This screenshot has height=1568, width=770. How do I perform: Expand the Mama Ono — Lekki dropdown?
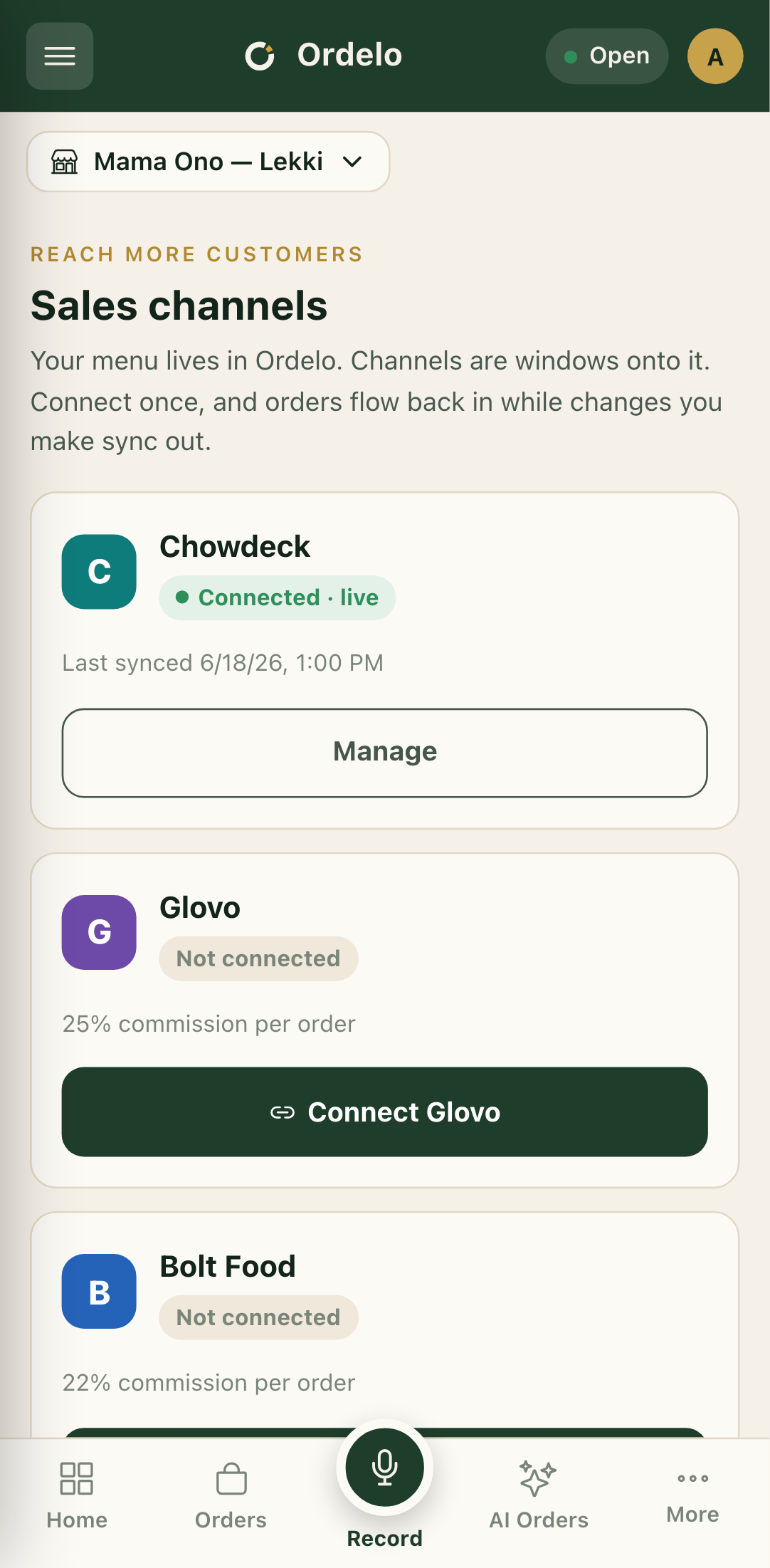209,162
